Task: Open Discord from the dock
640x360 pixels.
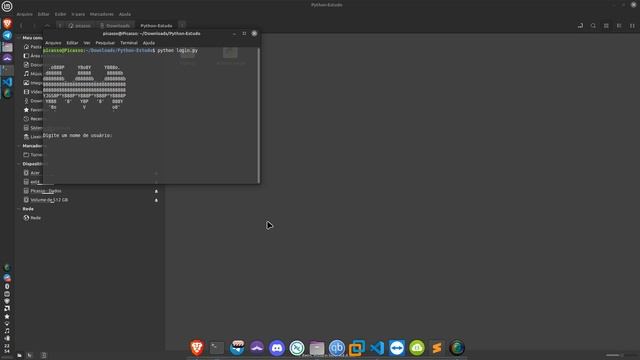Action: coord(277,348)
